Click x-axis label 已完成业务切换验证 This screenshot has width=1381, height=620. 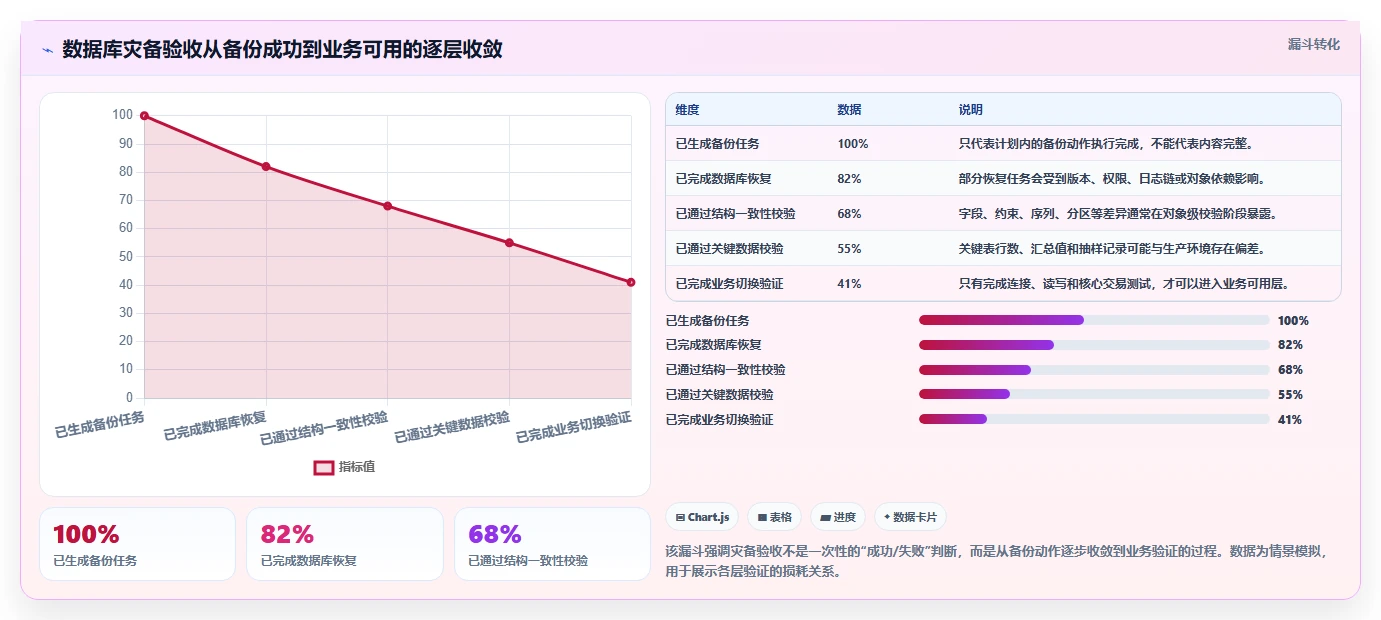tap(574, 427)
